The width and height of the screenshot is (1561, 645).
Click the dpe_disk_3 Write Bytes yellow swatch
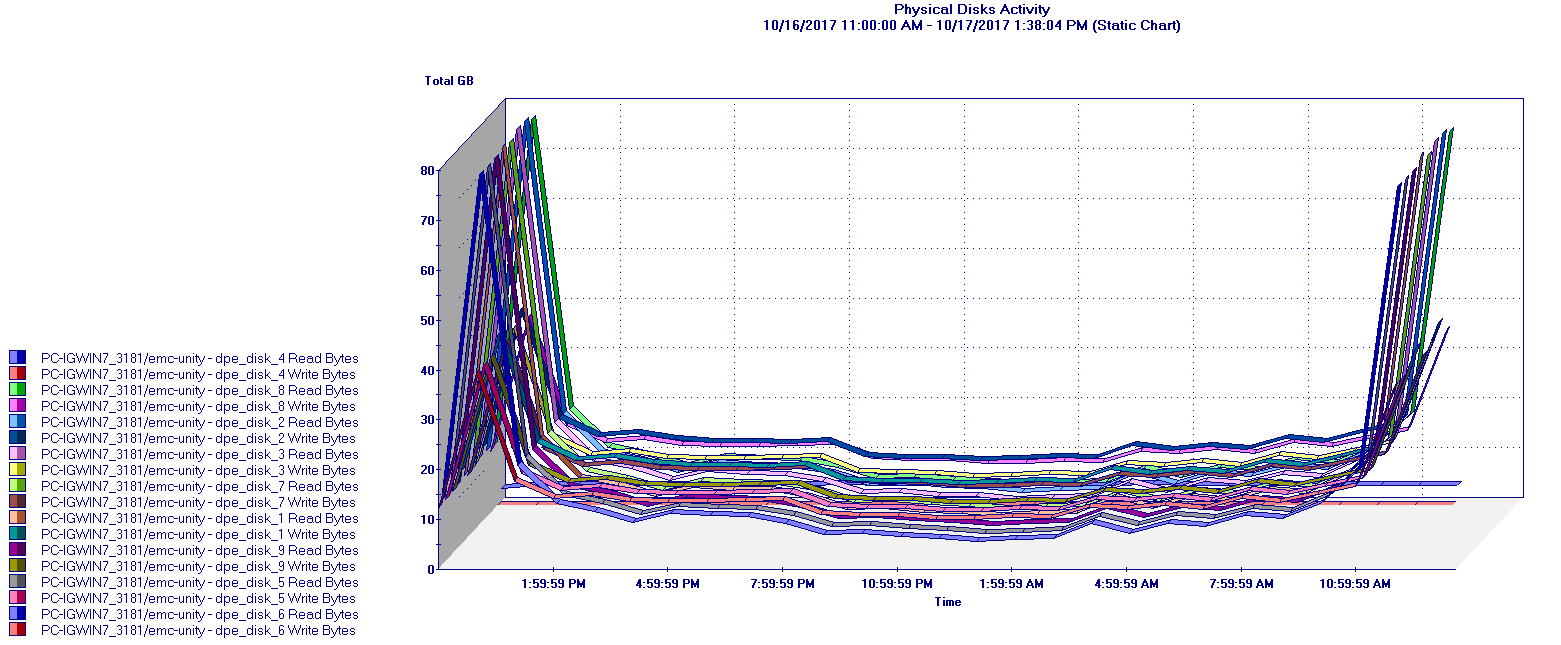coord(17,470)
